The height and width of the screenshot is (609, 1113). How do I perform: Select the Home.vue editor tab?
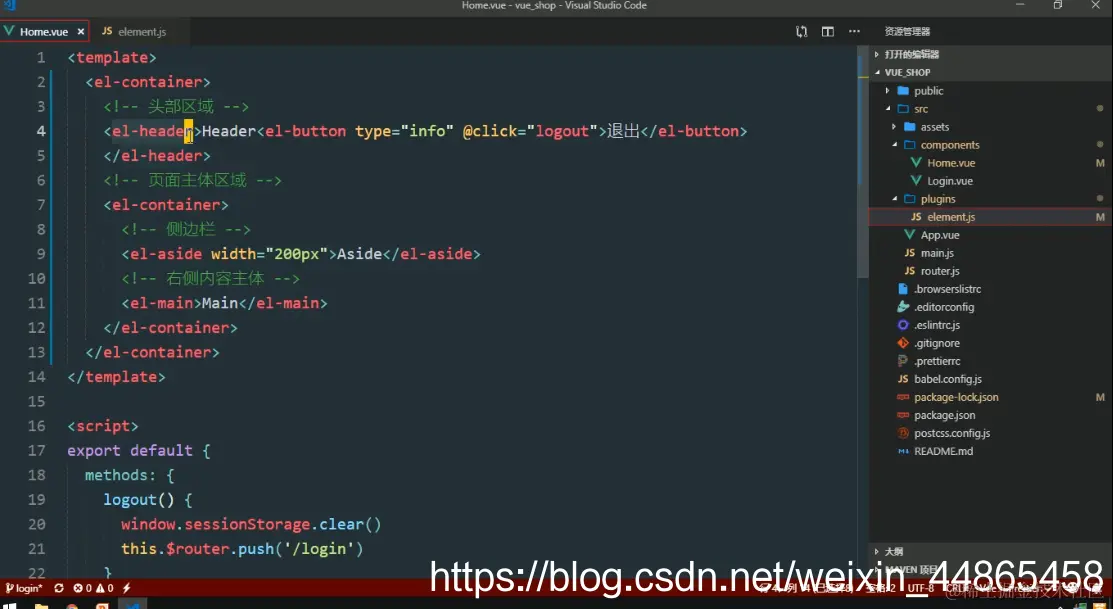coord(45,32)
